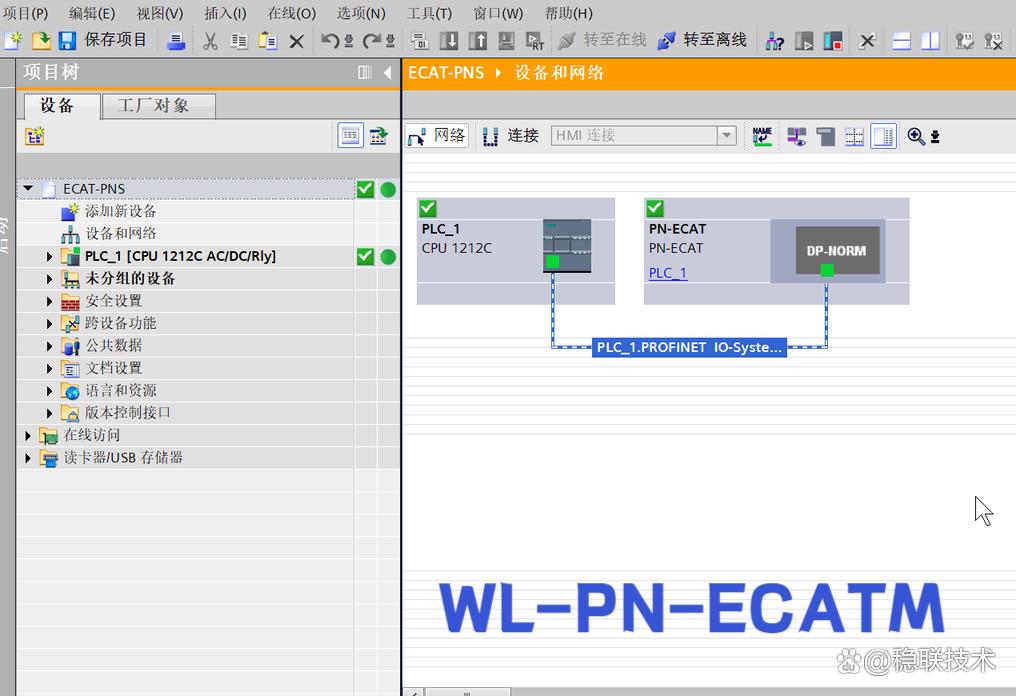Click the vertical split editor icon
Image resolution: width=1016 pixels, height=696 pixels.
[930, 41]
